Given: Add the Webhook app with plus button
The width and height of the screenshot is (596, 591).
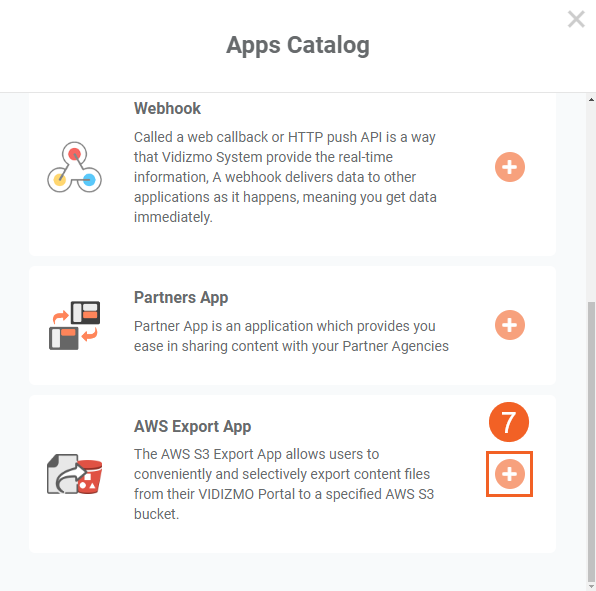Looking at the screenshot, I should (x=510, y=167).
